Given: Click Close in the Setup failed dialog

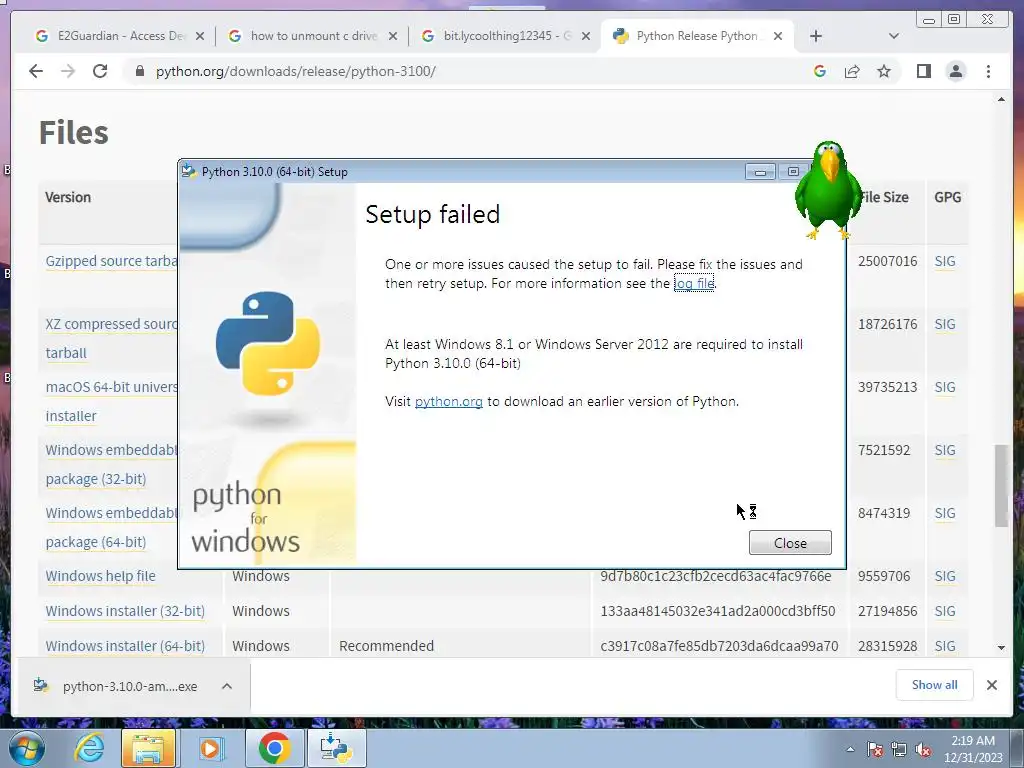Looking at the screenshot, I should [790, 543].
